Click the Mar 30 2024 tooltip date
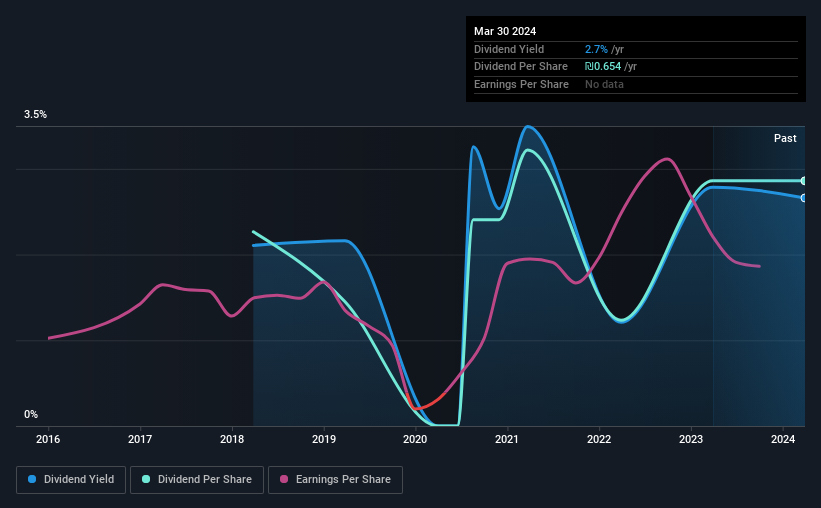The width and height of the screenshot is (821, 508). click(x=505, y=31)
